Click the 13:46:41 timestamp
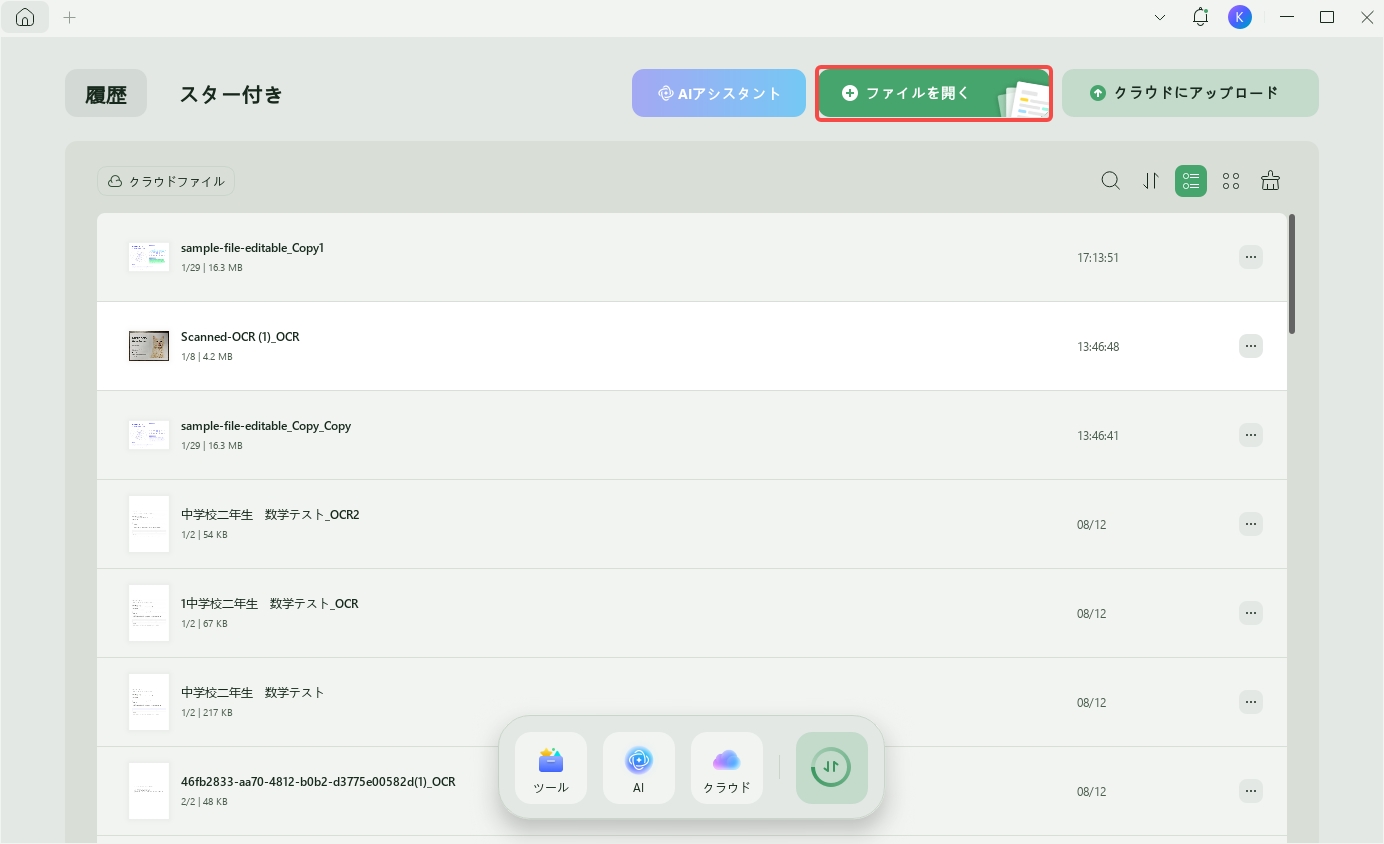Image resolution: width=1384 pixels, height=844 pixels. click(x=1098, y=436)
